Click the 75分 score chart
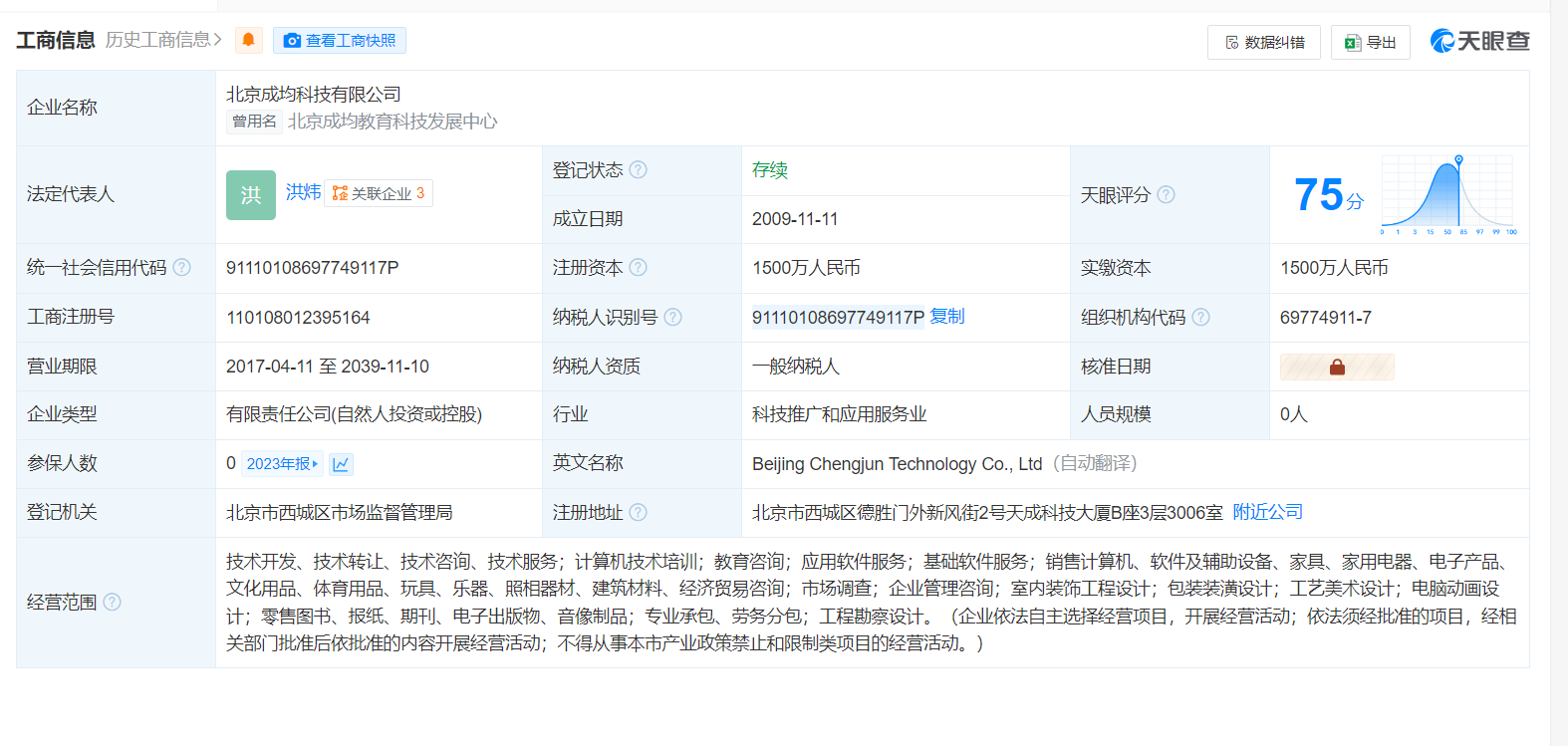The height and width of the screenshot is (746, 1568). click(1448, 195)
